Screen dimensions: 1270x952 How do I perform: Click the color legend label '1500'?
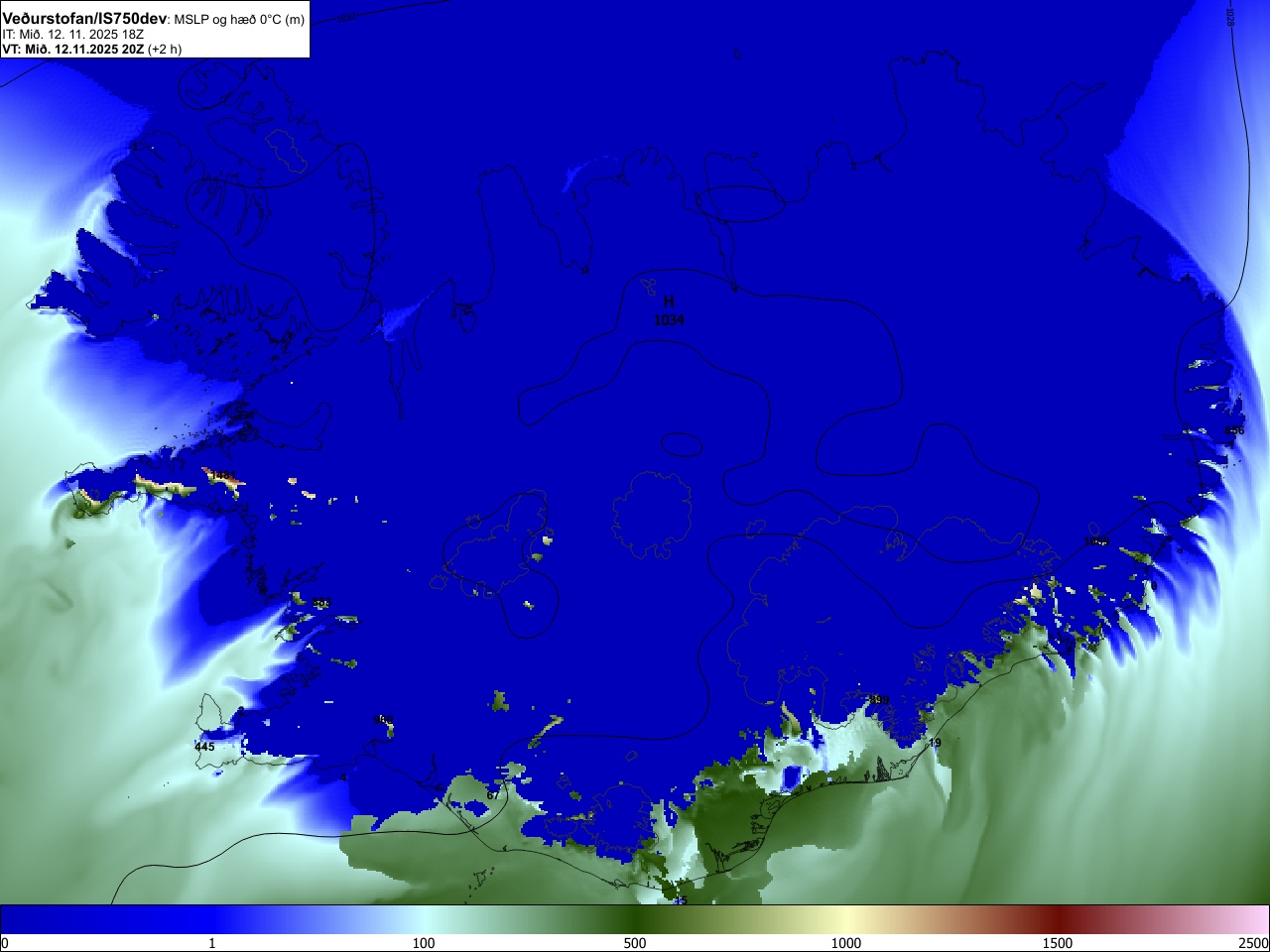coord(1058,943)
